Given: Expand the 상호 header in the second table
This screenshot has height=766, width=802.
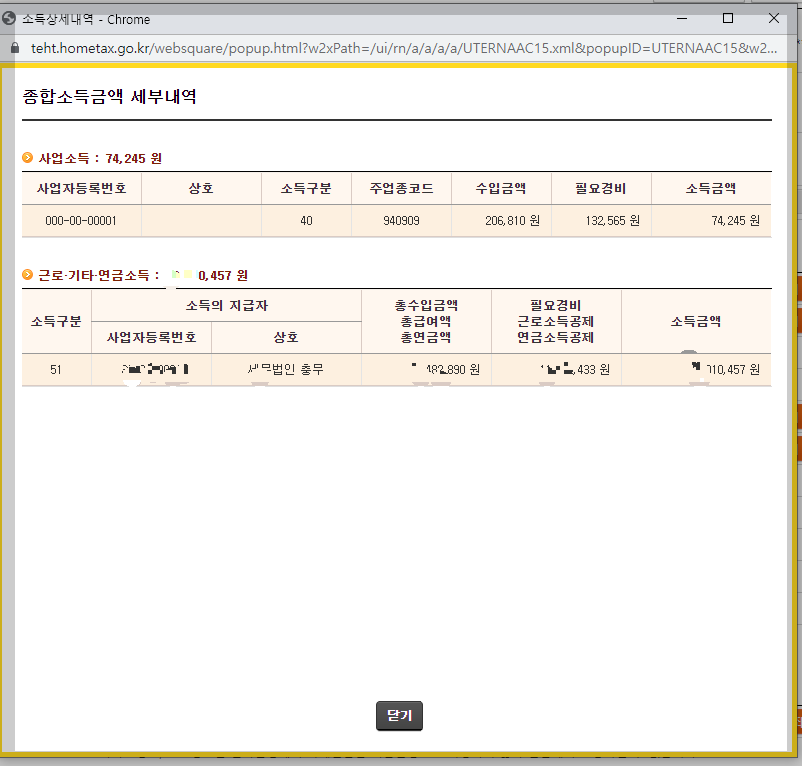Looking at the screenshot, I should [286, 338].
